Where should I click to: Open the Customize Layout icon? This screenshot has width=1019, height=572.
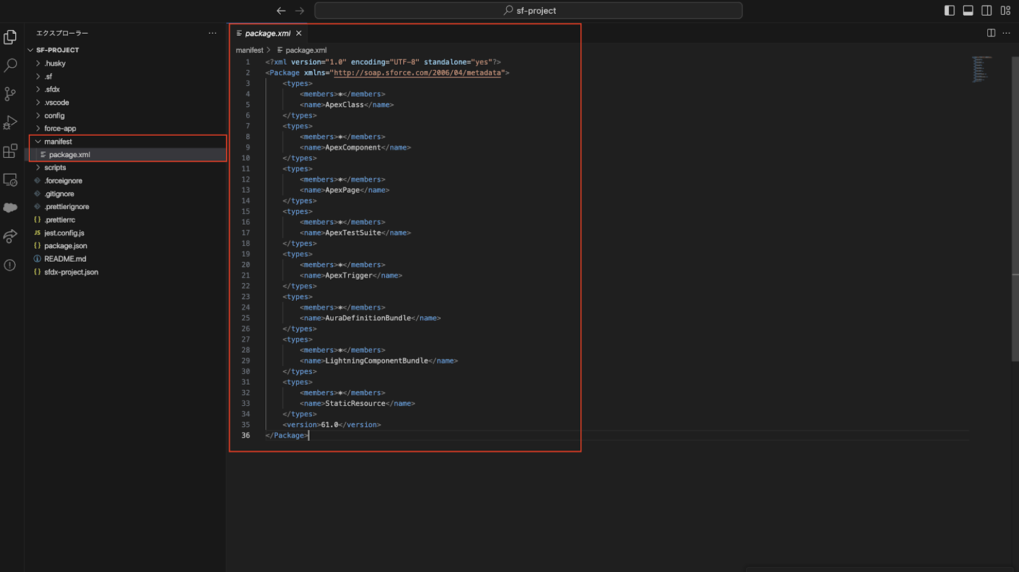[x=1005, y=11]
